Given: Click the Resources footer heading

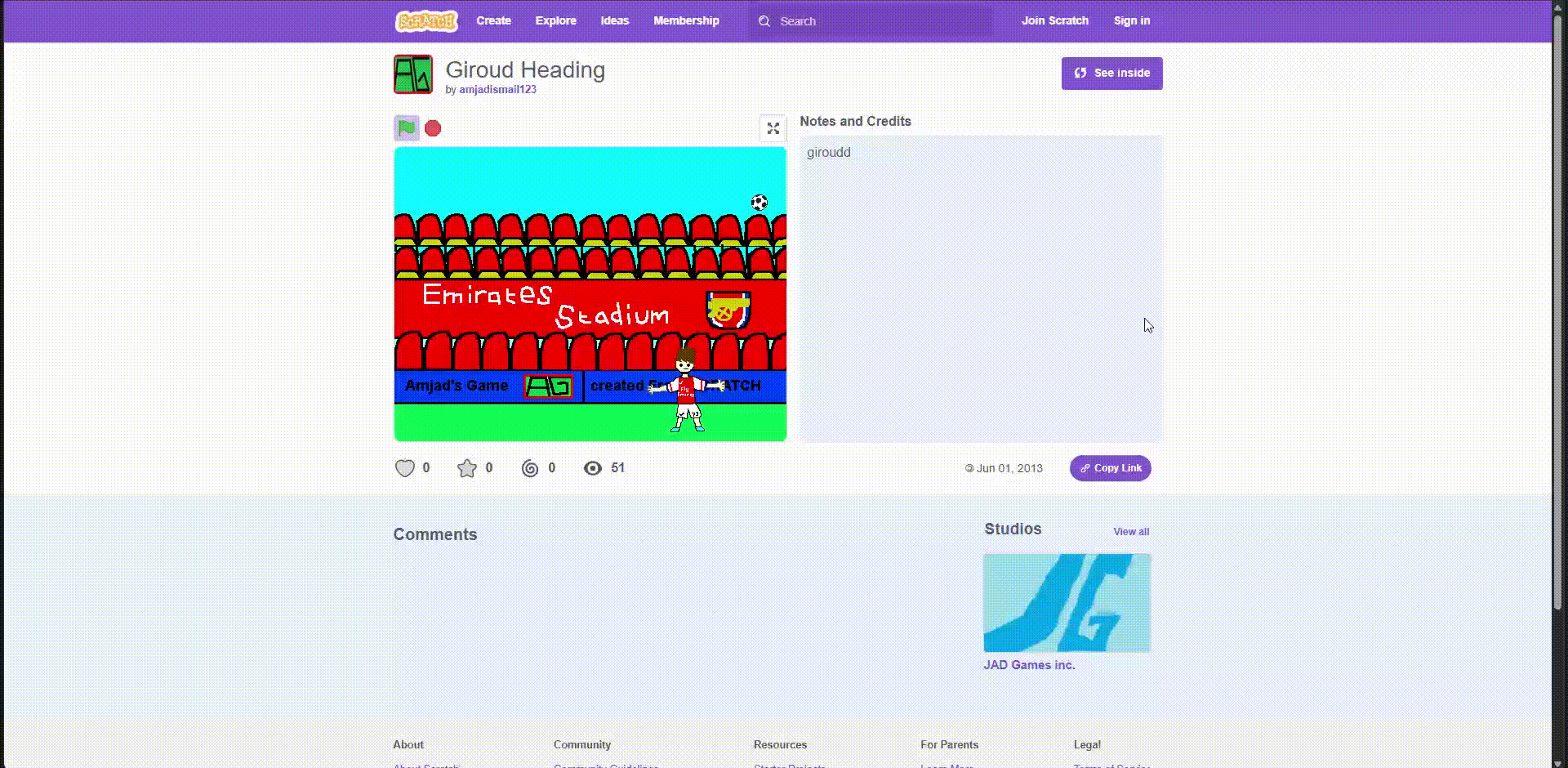Looking at the screenshot, I should point(780,745).
